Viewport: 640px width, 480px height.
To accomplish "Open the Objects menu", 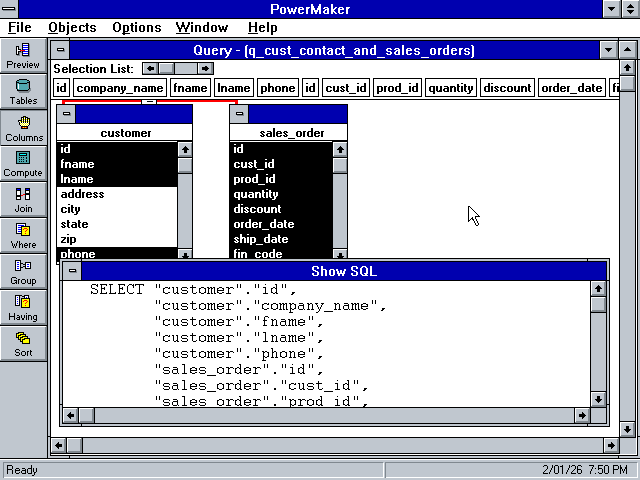I will click(72, 27).
